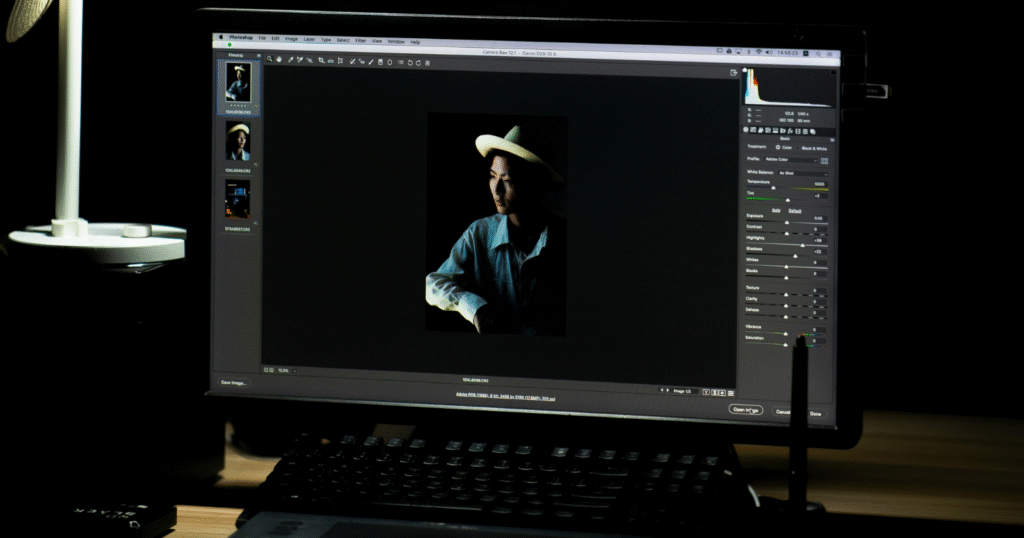Click the Done button
Screen dimensions: 1024x538
click(816, 413)
